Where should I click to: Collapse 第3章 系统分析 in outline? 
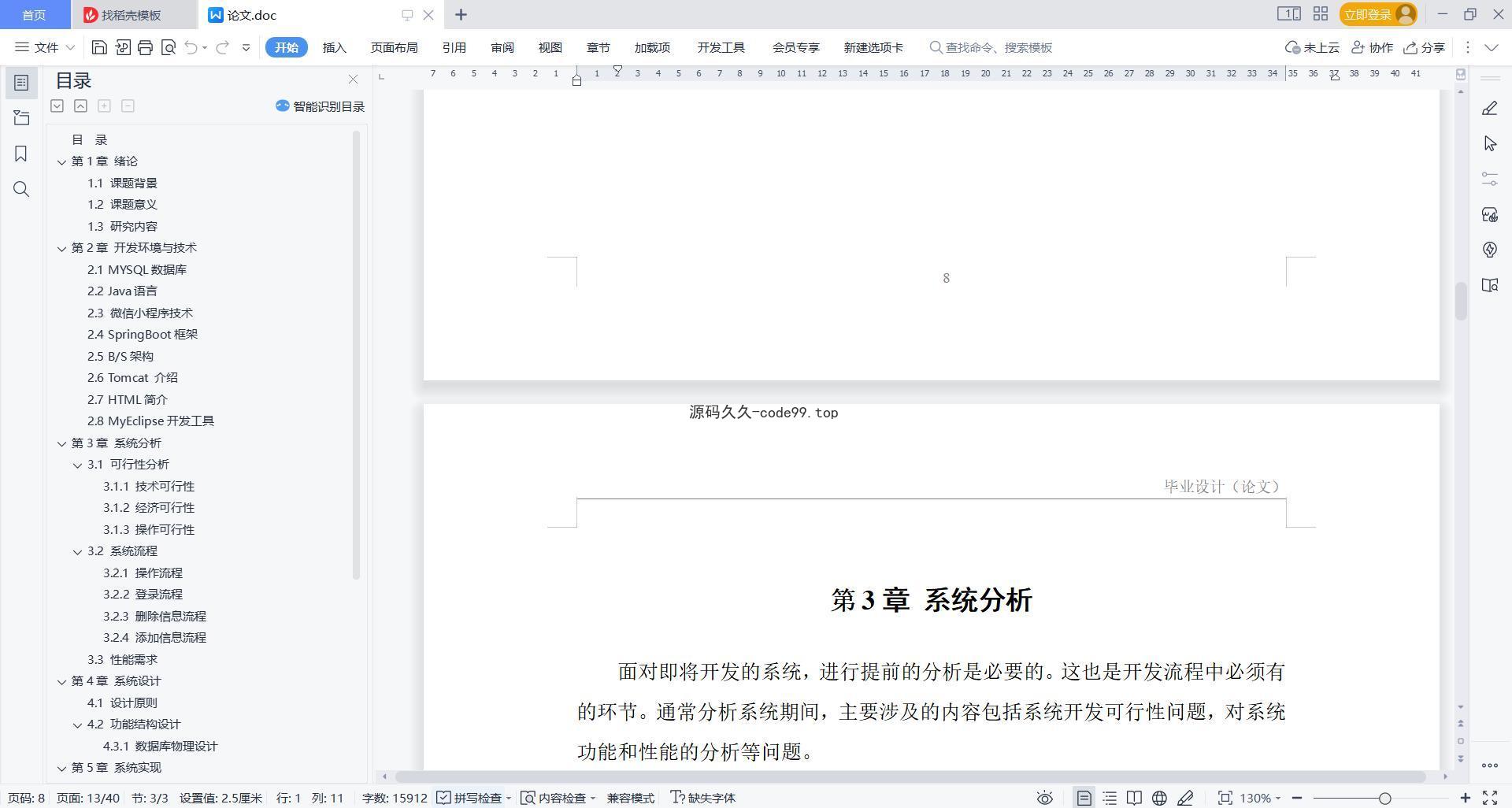click(x=61, y=443)
